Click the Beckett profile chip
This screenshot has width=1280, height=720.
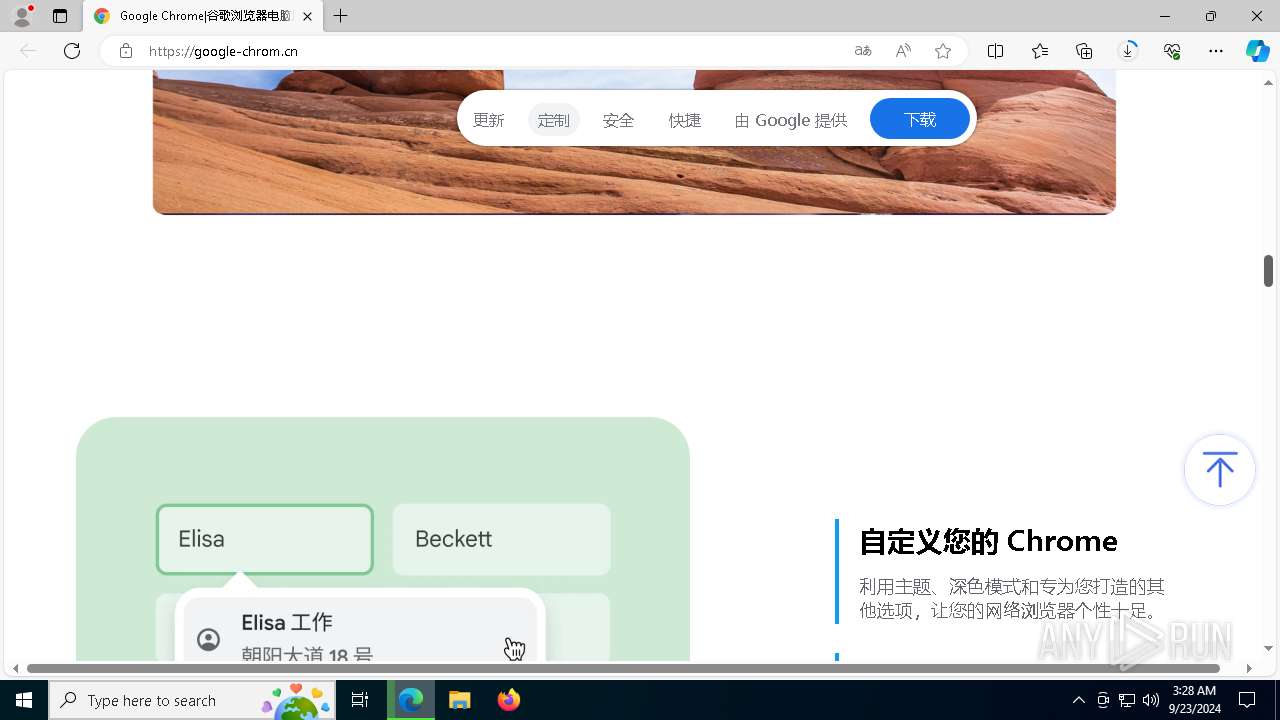pyautogui.click(x=502, y=539)
